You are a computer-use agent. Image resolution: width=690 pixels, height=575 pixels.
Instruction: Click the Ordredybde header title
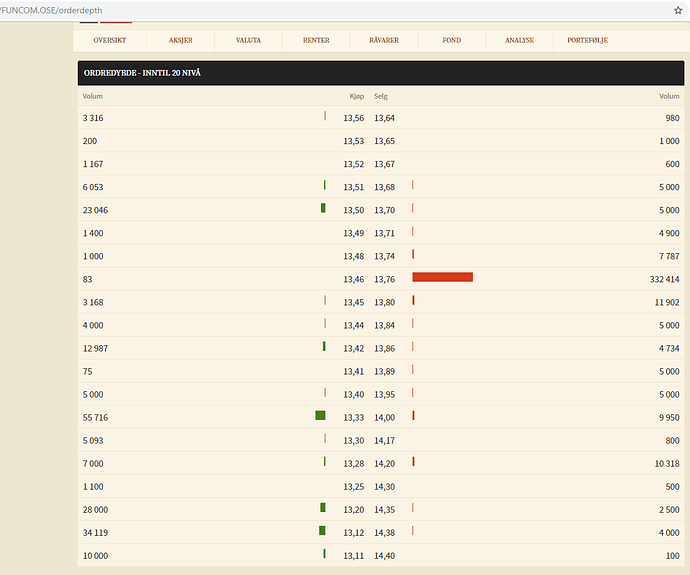point(142,73)
